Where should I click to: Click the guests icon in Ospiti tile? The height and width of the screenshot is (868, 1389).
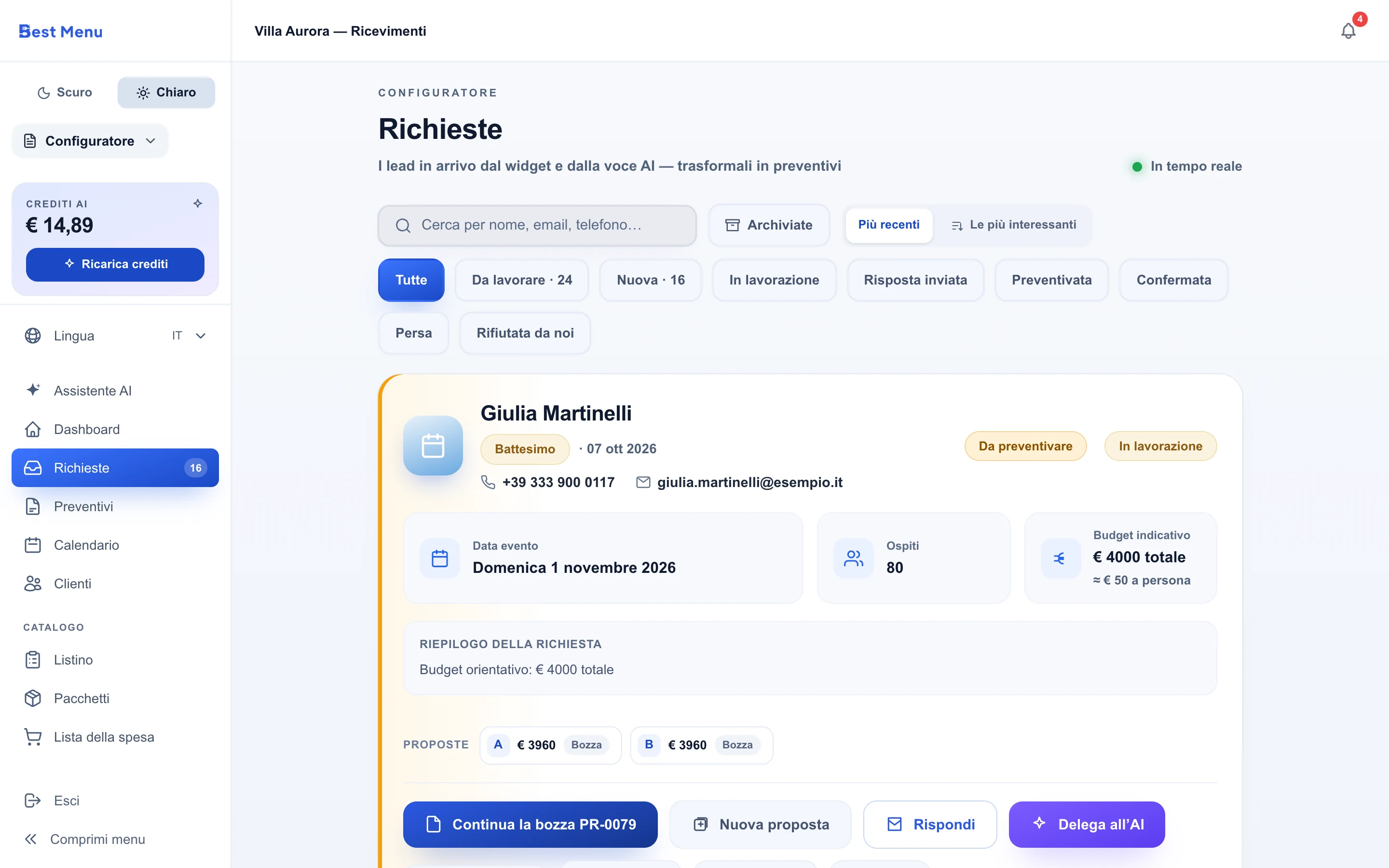click(x=854, y=558)
